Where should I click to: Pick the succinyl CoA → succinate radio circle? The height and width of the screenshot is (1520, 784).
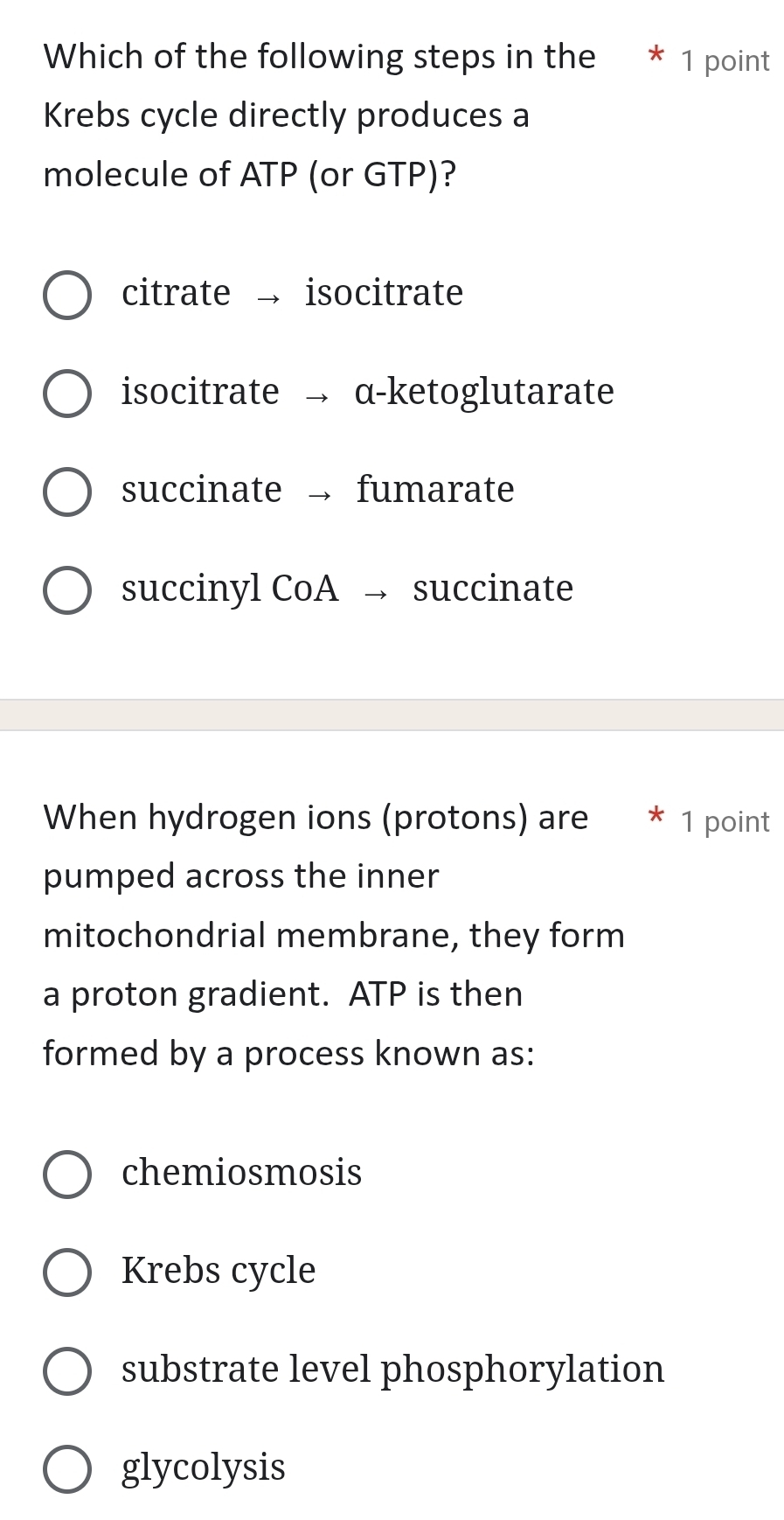(66, 589)
